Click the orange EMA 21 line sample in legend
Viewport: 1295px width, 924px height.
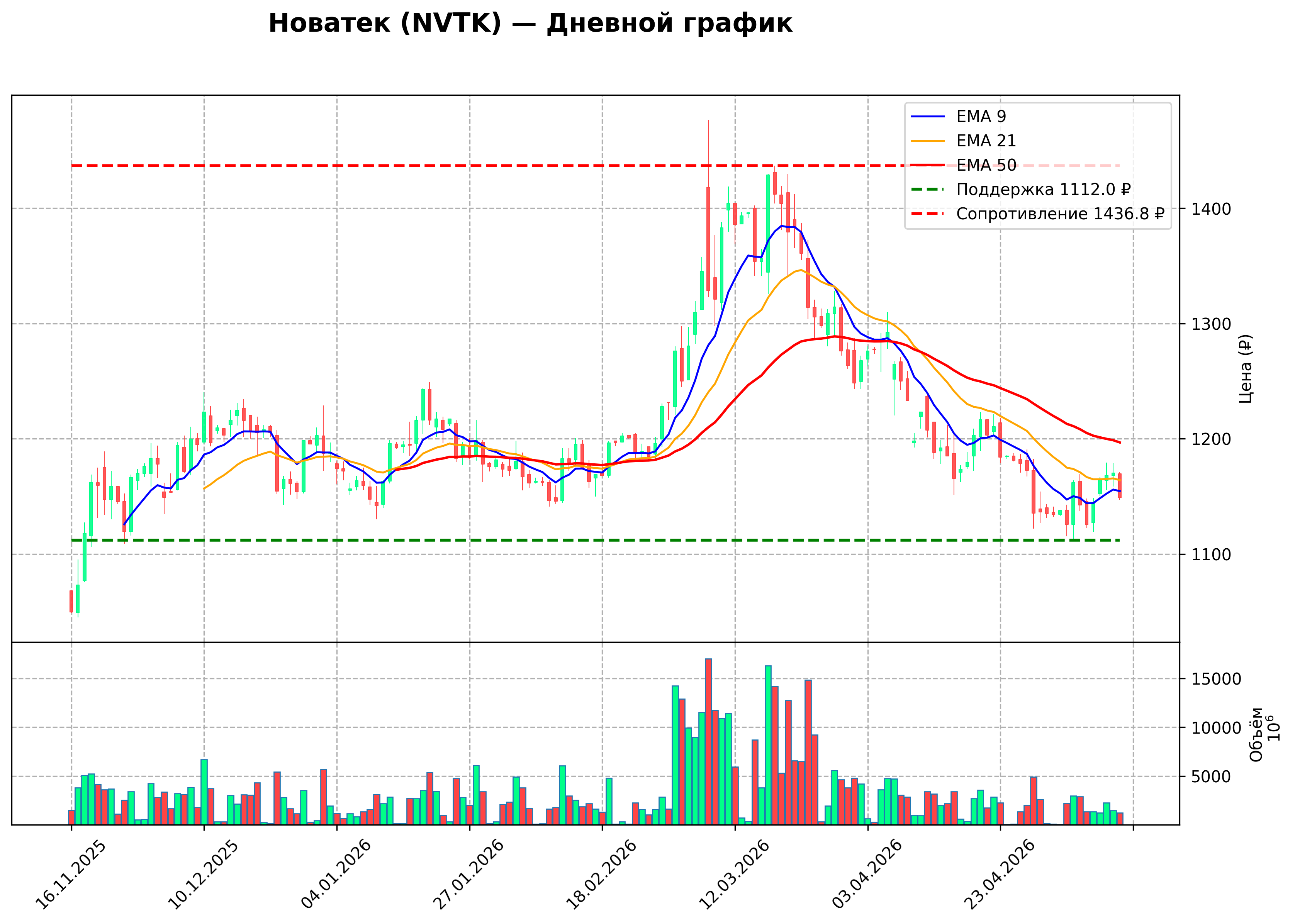pyautogui.click(x=927, y=141)
